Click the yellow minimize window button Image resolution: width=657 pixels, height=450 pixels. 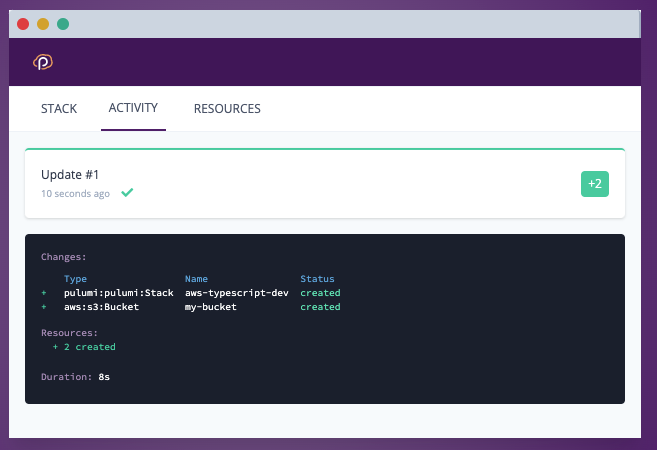[43, 24]
